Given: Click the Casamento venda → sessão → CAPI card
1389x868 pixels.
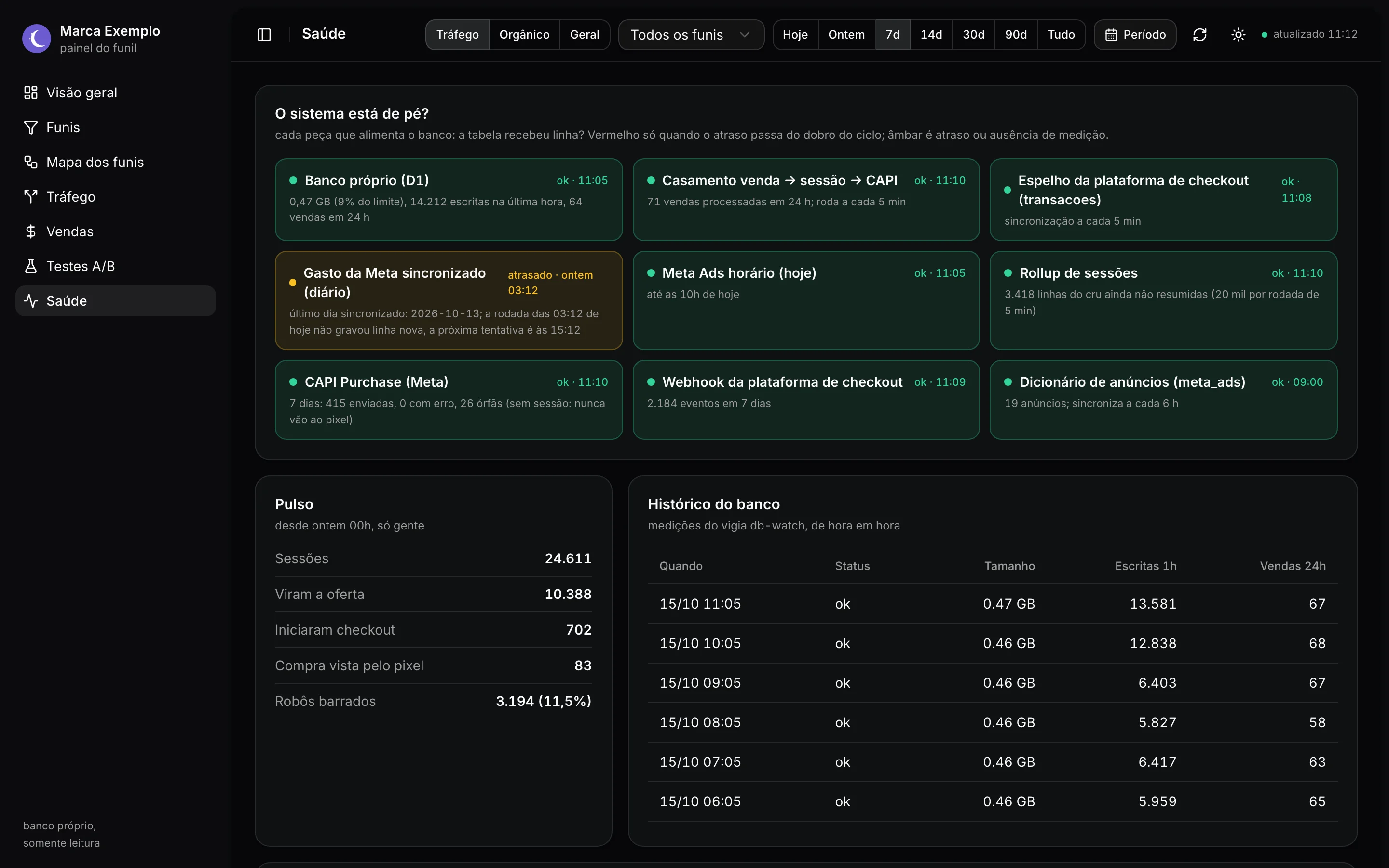Looking at the screenshot, I should point(806,199).
